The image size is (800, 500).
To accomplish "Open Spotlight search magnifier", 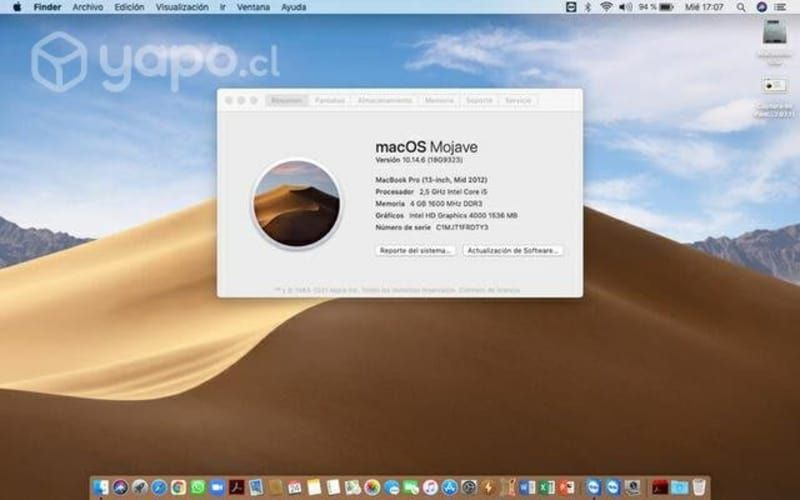I will pos(741,7).
